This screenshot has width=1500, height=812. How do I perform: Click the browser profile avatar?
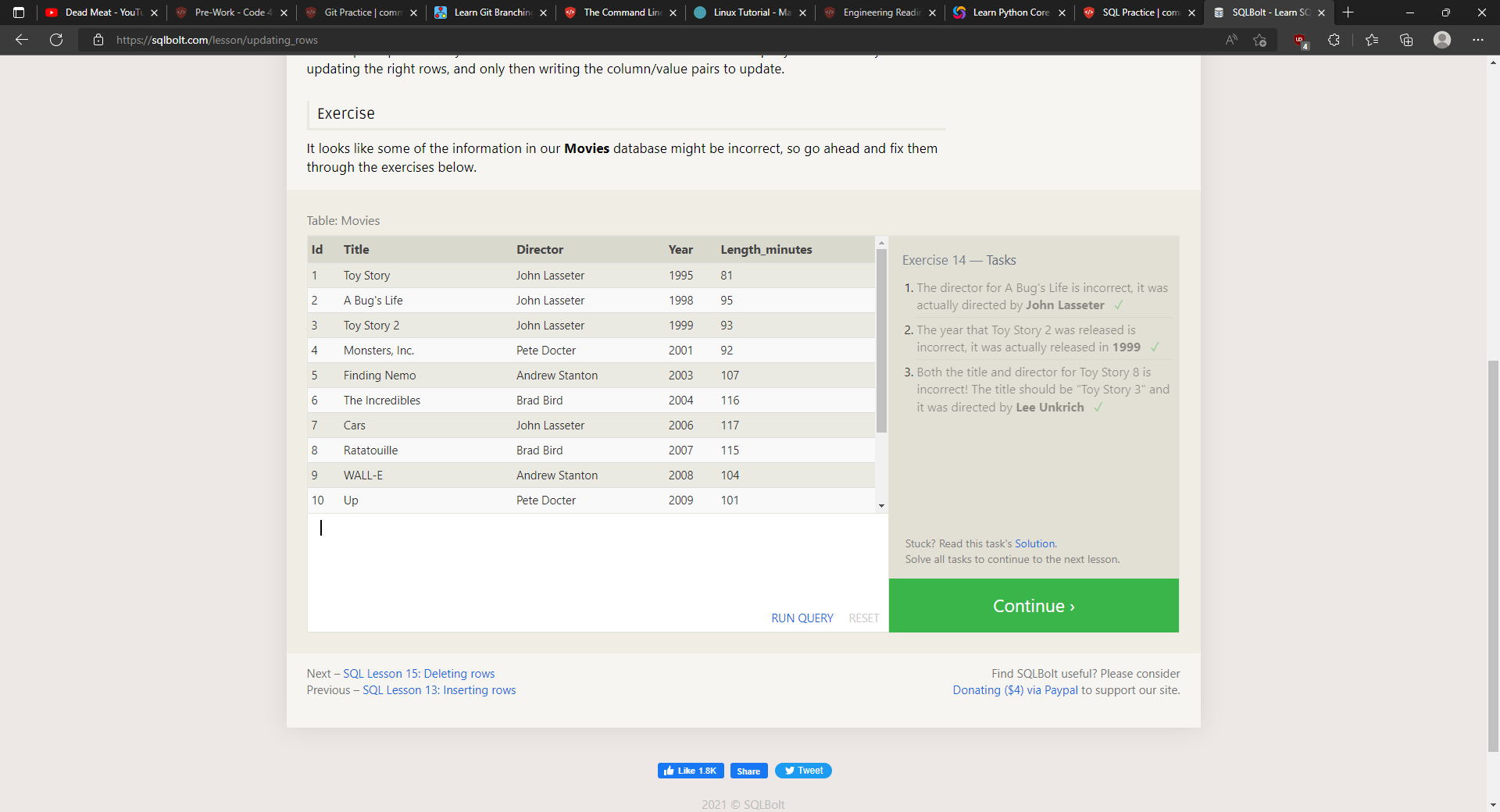click(x=1442, y=40)
